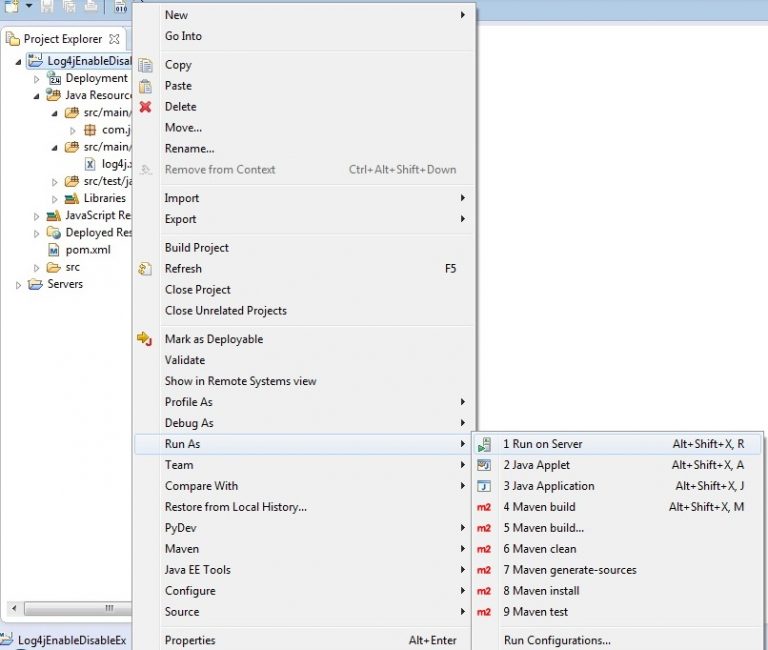This screenshot has height=650, width=768.
Task: Click the Java Application launch icon
Action: (x=484, y=486)
